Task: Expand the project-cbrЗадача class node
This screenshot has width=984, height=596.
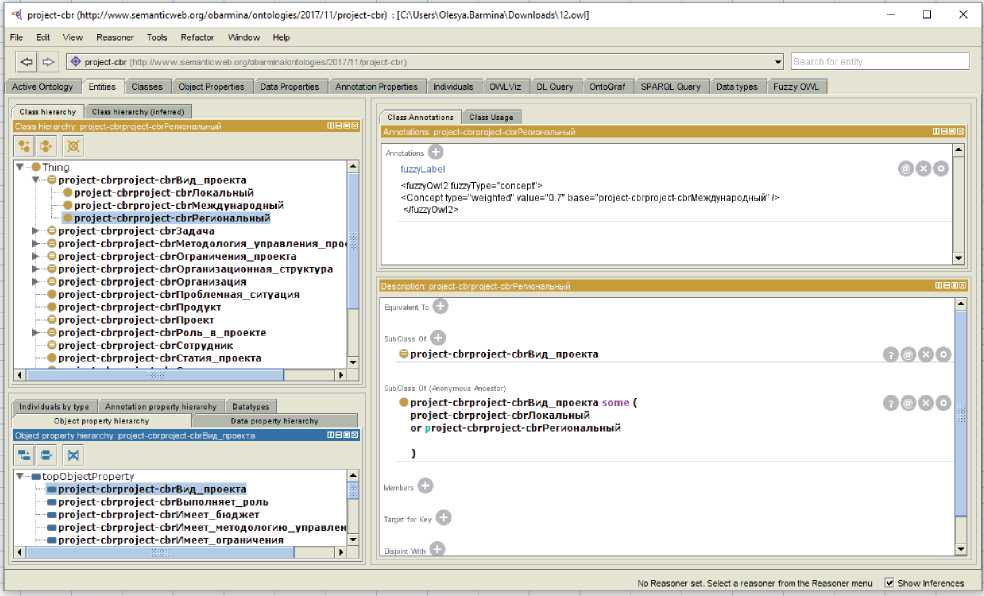Action: (x=37, y=231)
